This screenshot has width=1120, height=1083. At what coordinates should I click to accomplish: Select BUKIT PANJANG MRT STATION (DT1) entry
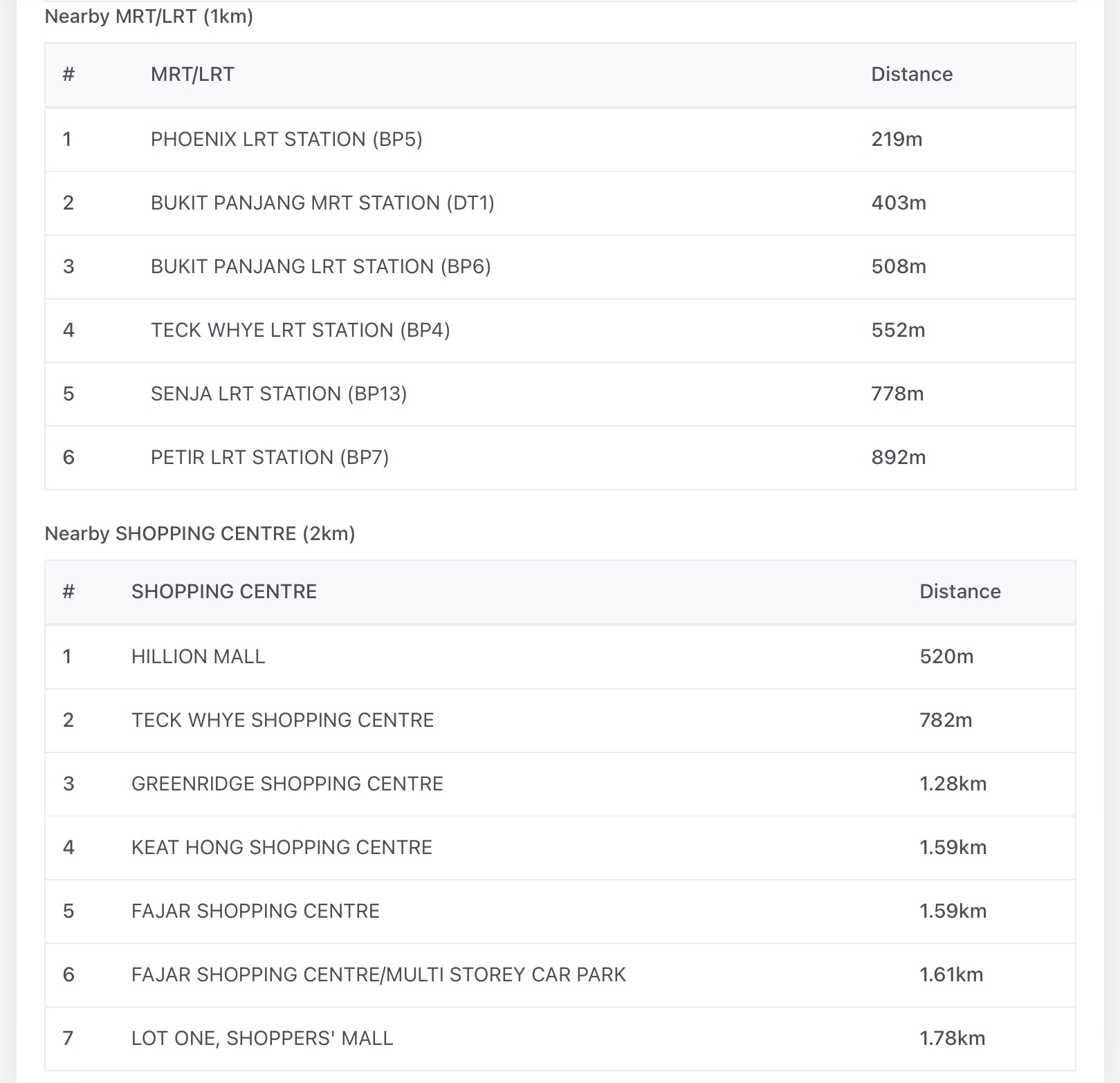322,203
